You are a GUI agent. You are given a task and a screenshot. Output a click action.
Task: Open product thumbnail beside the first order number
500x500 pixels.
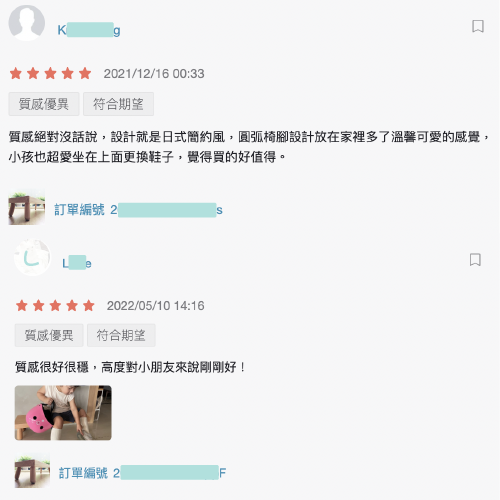27,208
